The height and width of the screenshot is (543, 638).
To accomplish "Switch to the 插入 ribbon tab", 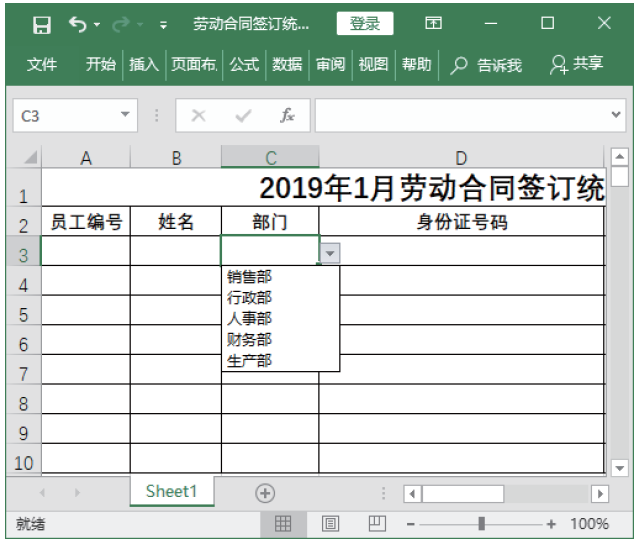I will click(144, 64).
